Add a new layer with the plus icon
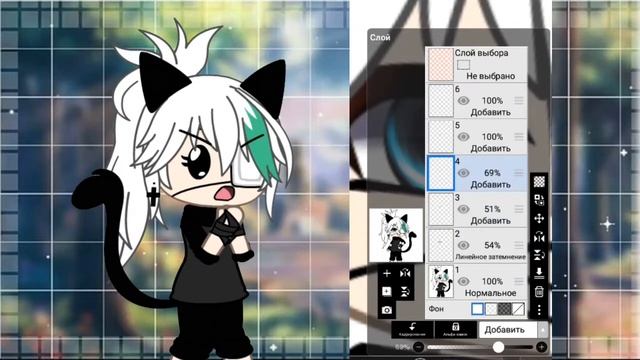The image size is (640, 360). pyautogui.click(x=387, y=273)
